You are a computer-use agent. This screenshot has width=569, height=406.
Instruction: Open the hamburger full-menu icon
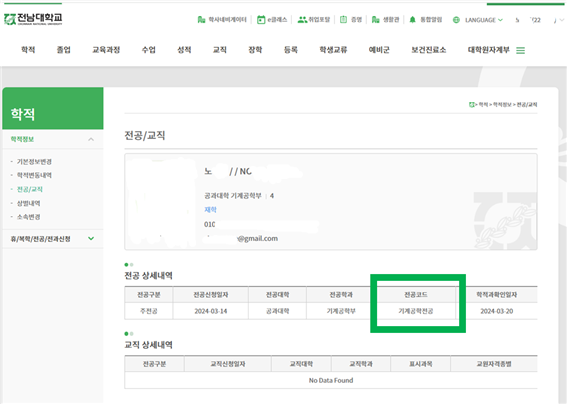[x=520, y=50]
